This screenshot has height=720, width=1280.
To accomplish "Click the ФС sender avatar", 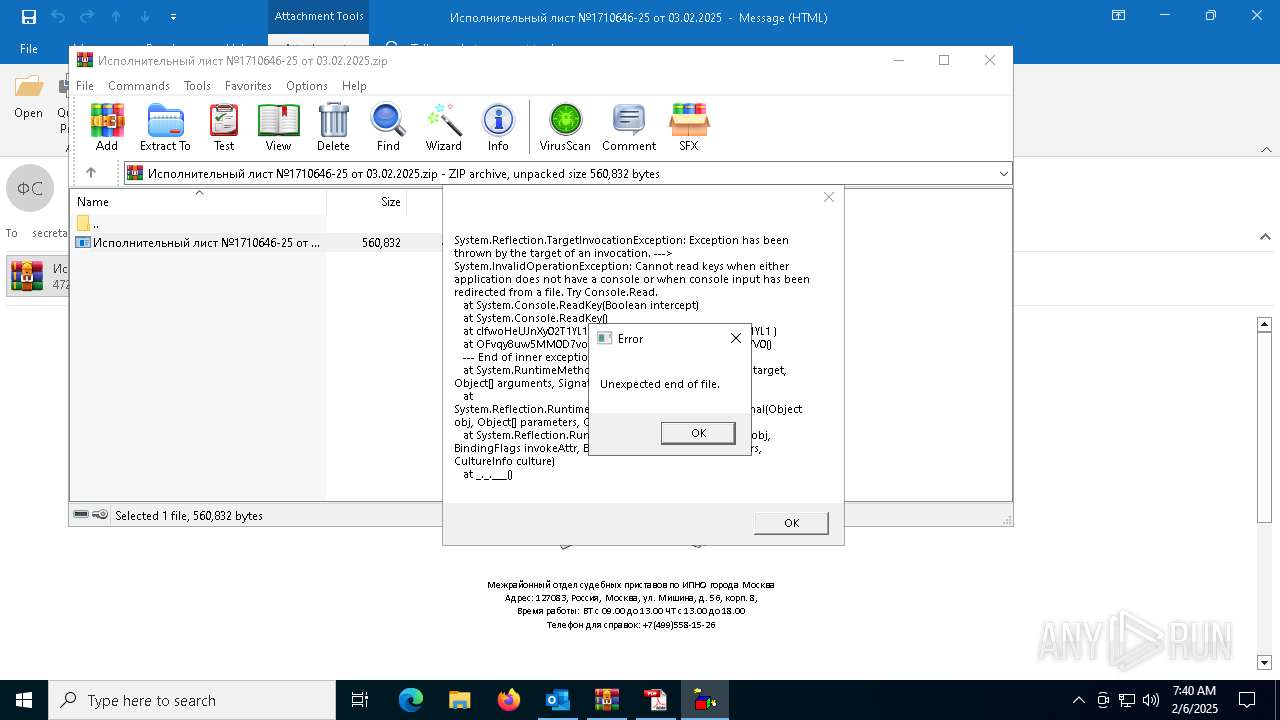I will pos(30,188).
